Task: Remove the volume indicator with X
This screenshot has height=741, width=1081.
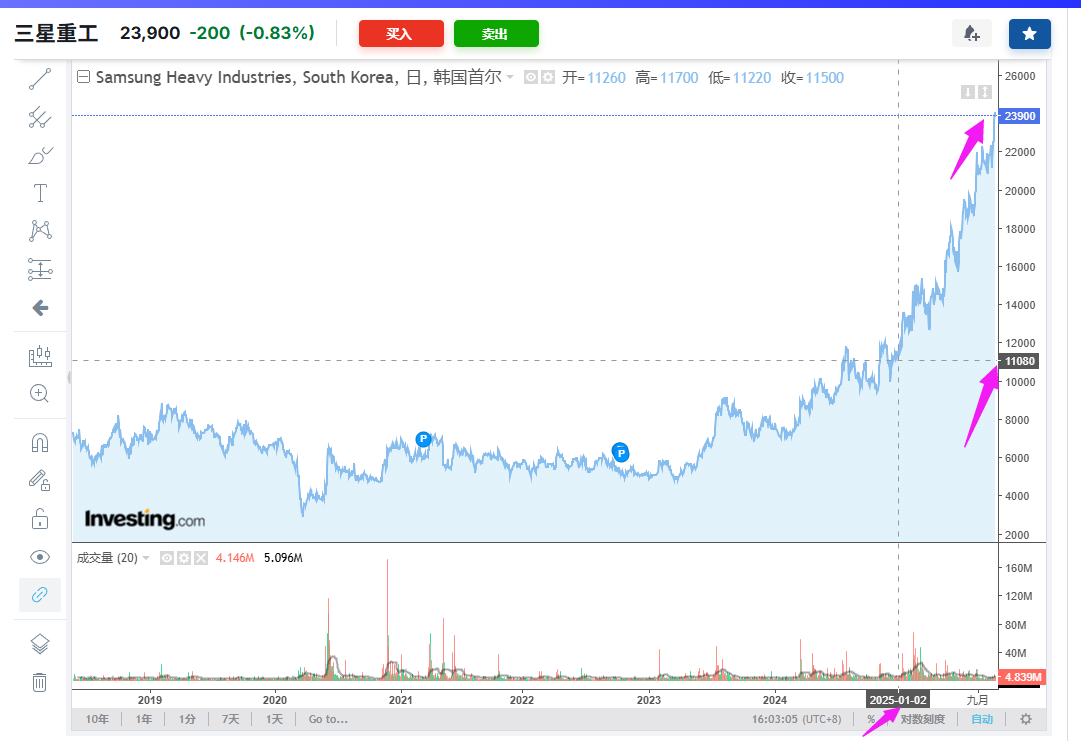Action: point(201,558)
